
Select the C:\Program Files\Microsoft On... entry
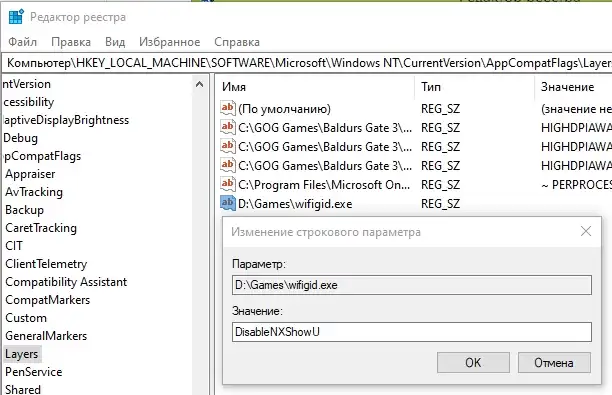pyautogui.click(x=324, y=185)
